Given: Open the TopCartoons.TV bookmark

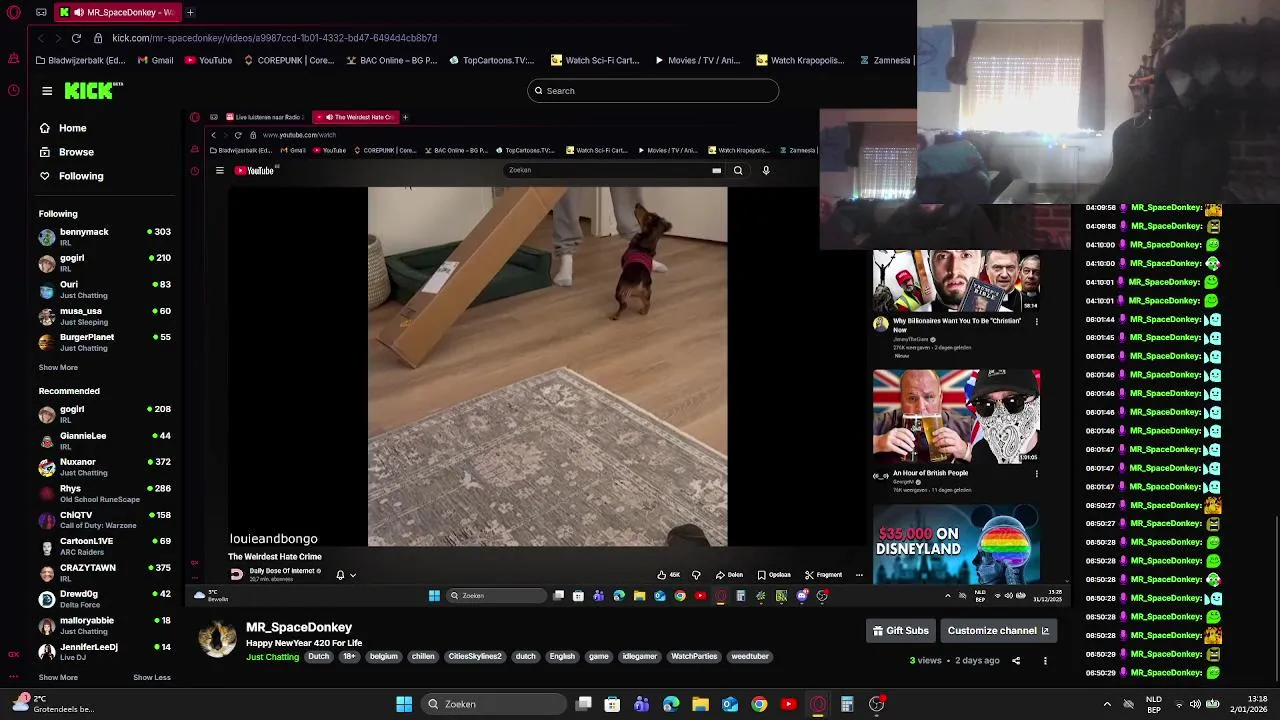Looking at the screenshot, I should tap(491, 60).
